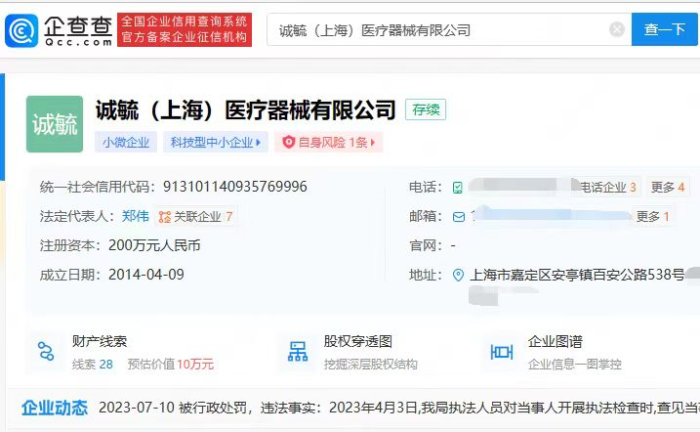The width and height of the screenshot is (700, 432).
Task: Open the green 诚毓 company logo thumbnail
Action: (x=54, y=124)
